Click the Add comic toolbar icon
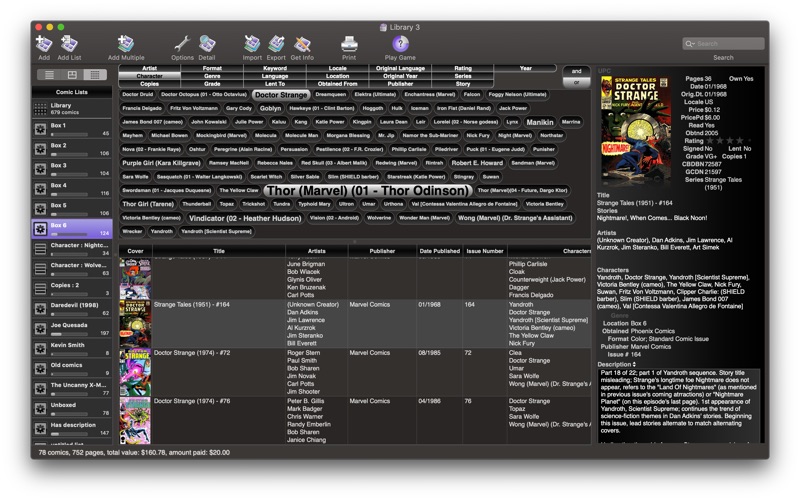 (x=44, y=44)
